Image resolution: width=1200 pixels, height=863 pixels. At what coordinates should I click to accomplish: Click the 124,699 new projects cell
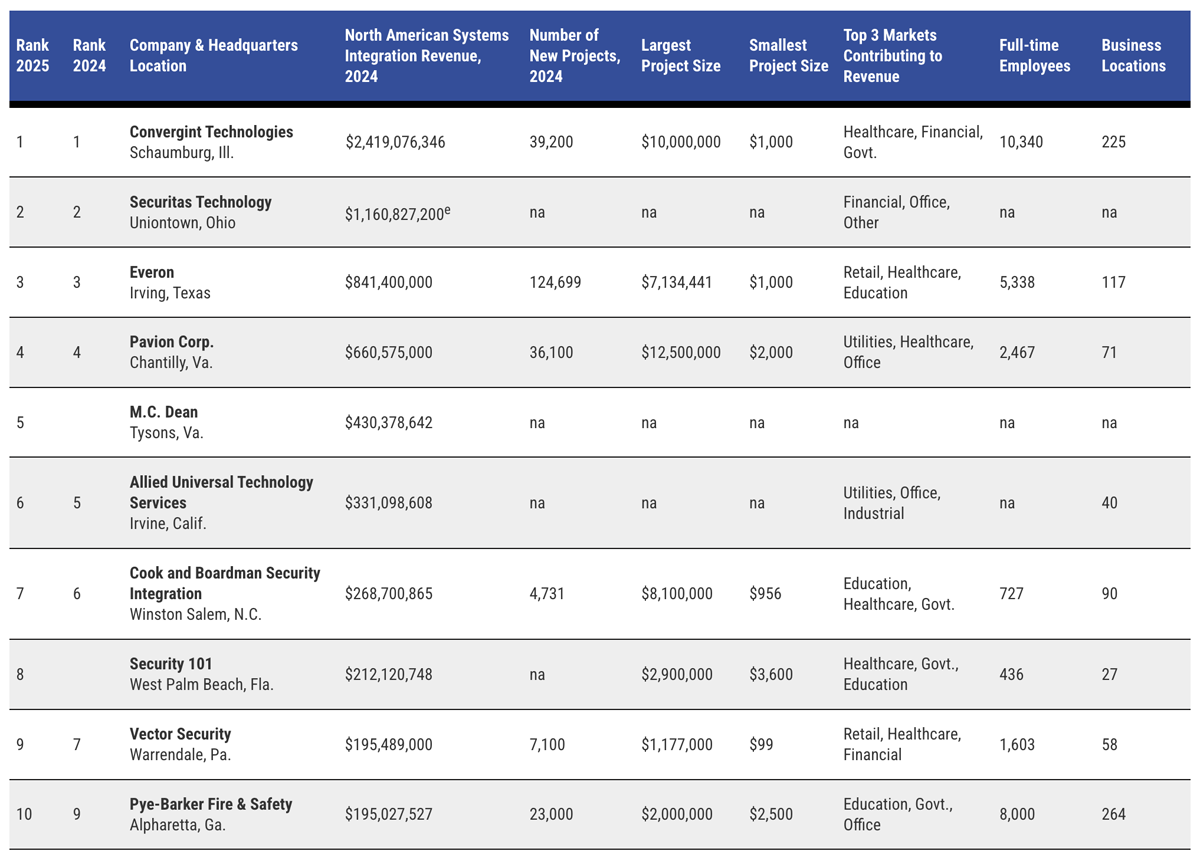556,283
